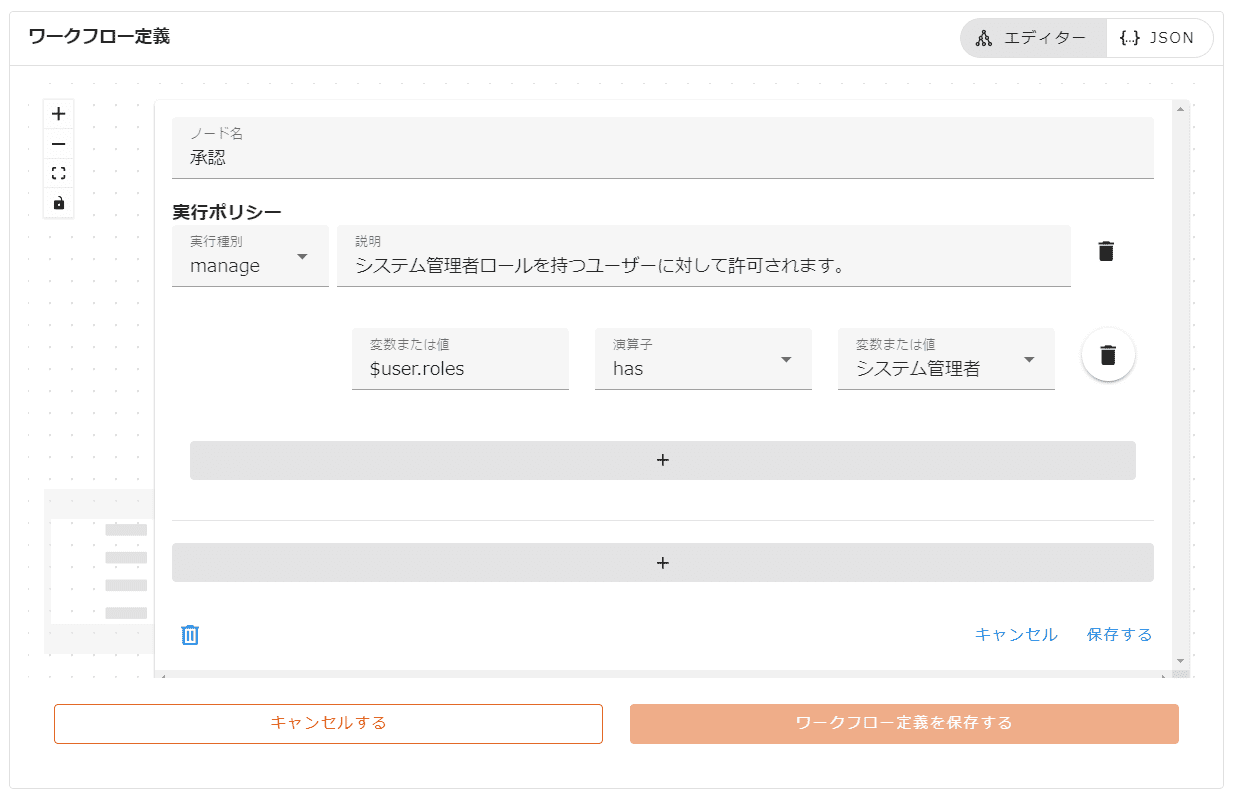Add an execution policy with lower plus bar
Screen dimensions: 1233x797
662,563
